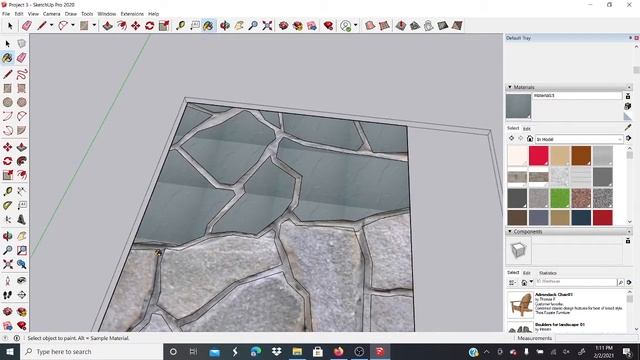Switch to the Components Statistics tab
The image size is (640, 360).
coord(548,273)
